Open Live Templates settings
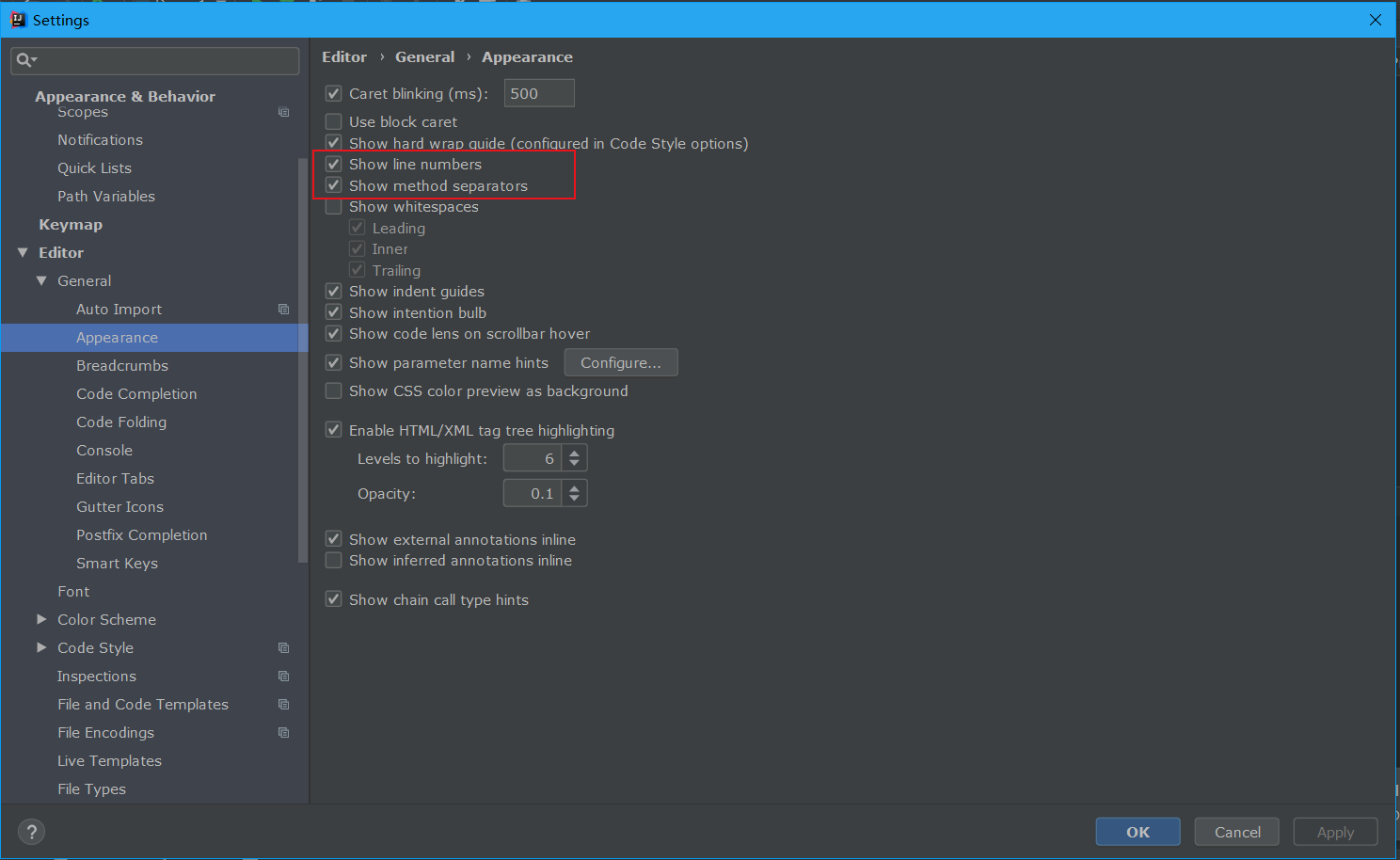This screenshot has width=1400, height=860. (x=109, y=760)
